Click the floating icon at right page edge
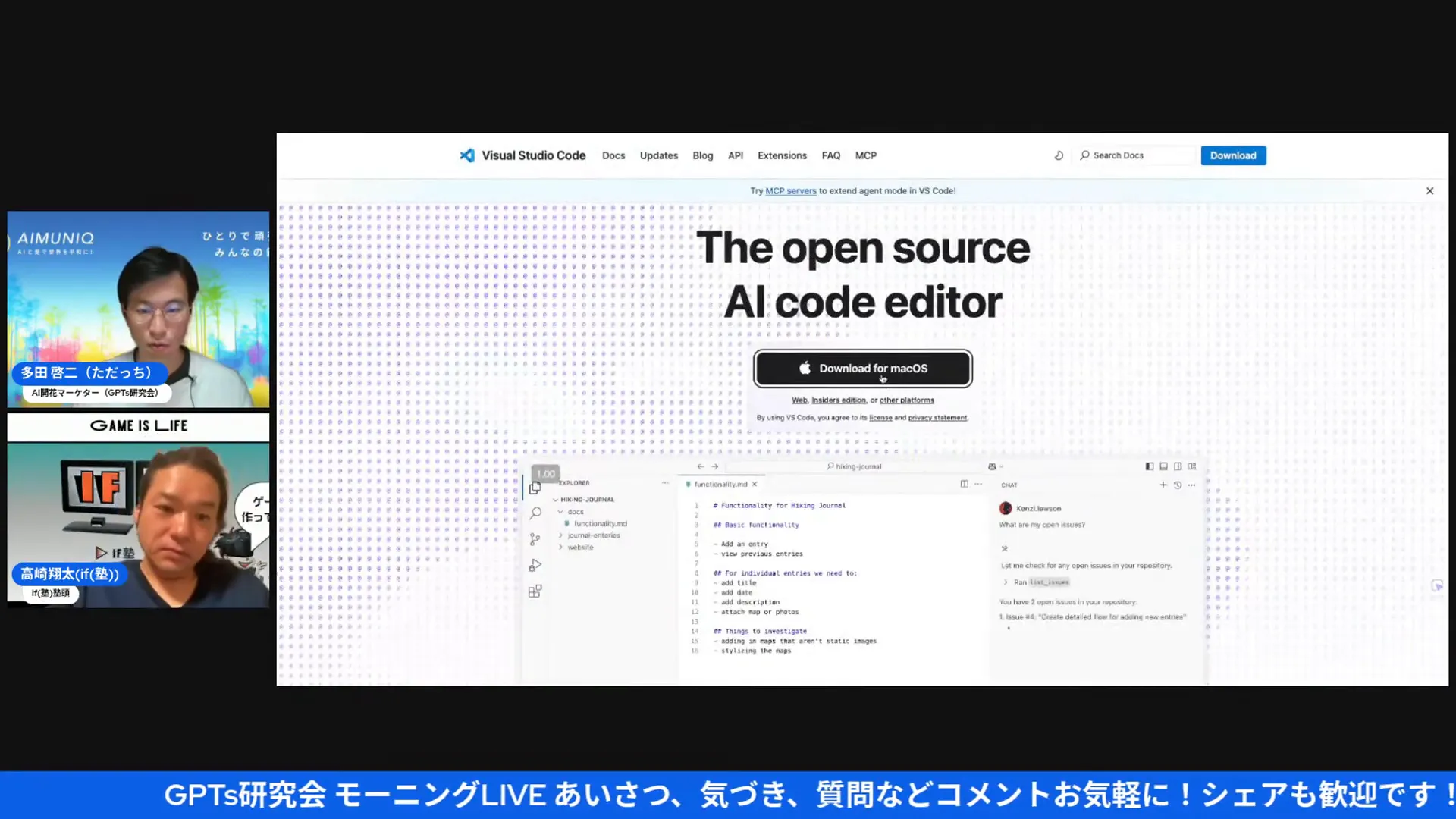This screenshot has width=1456, height=819. click(x=1437, y=586)
